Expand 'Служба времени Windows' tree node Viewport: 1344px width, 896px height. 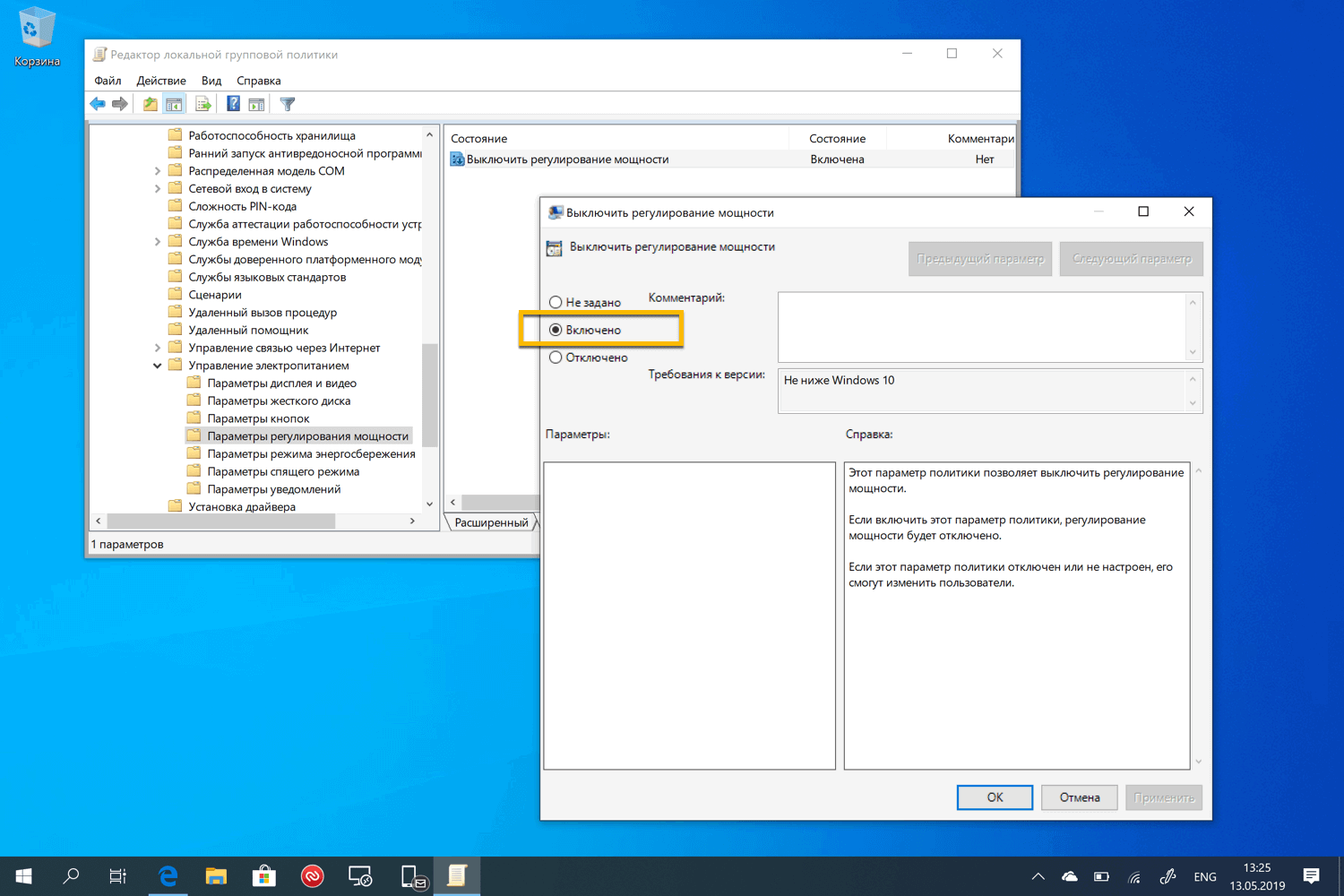(158, 242)
